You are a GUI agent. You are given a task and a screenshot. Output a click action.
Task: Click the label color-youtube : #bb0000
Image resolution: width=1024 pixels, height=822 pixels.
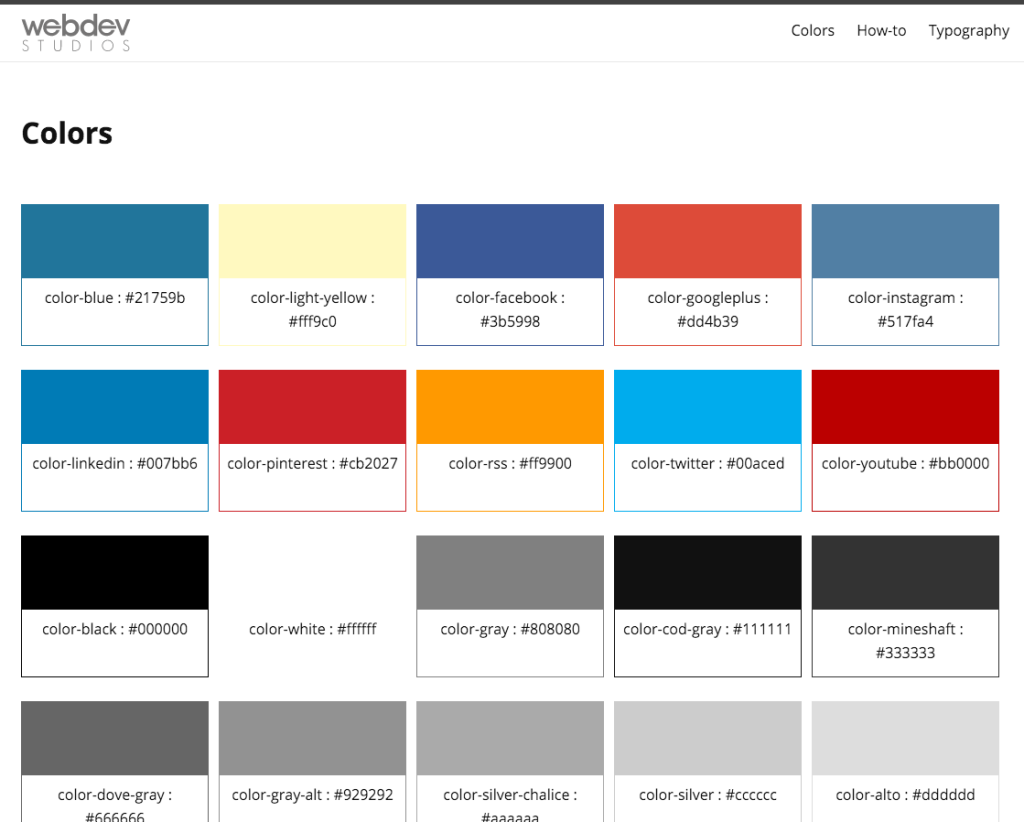tap(905, 464)
